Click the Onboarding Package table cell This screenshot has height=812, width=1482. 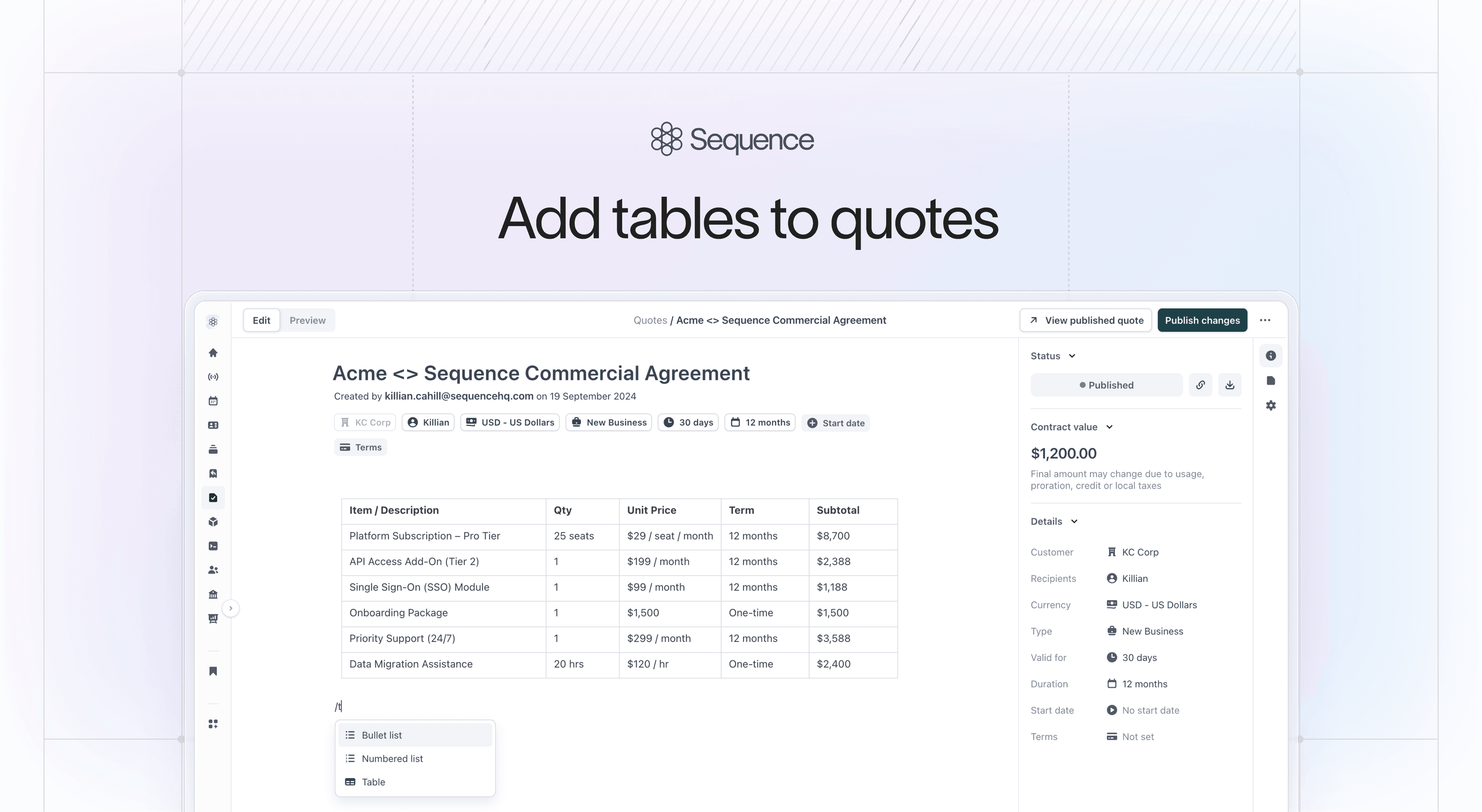(x=398, y=613)
